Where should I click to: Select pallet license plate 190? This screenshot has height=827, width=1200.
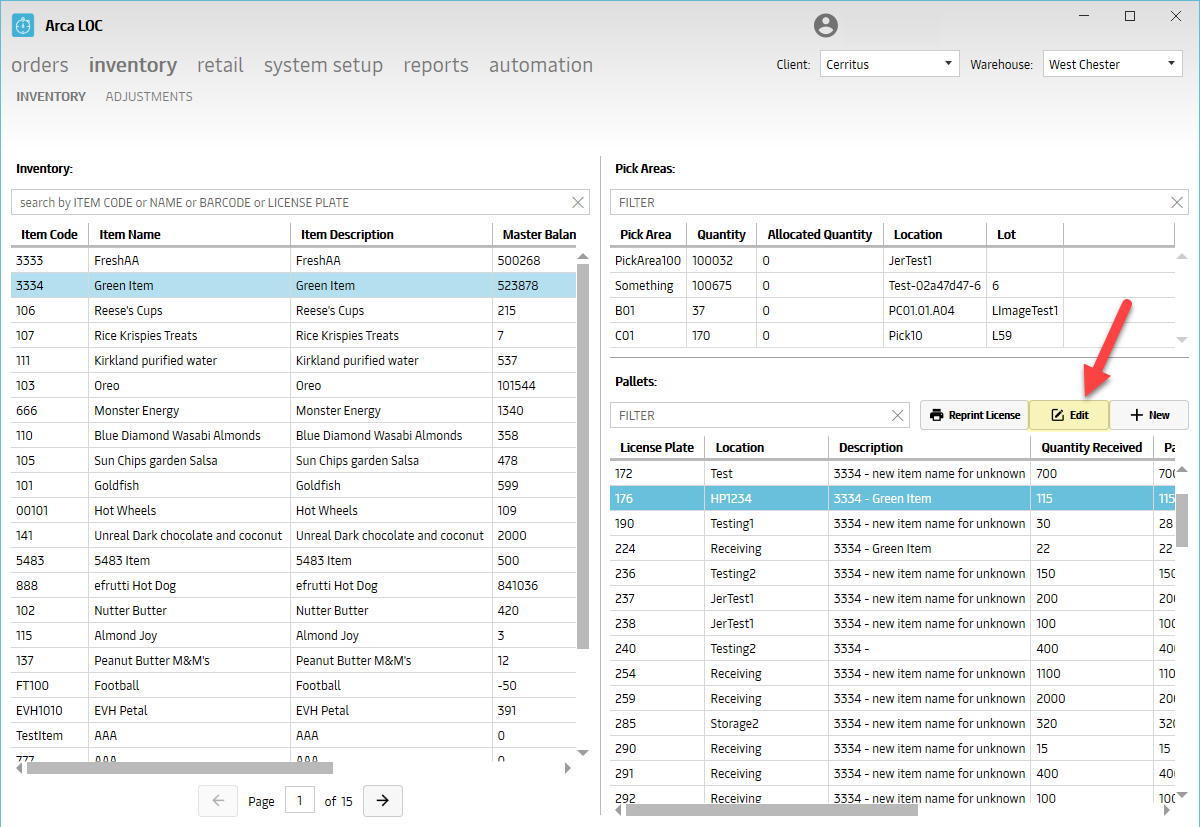point(892,523)
